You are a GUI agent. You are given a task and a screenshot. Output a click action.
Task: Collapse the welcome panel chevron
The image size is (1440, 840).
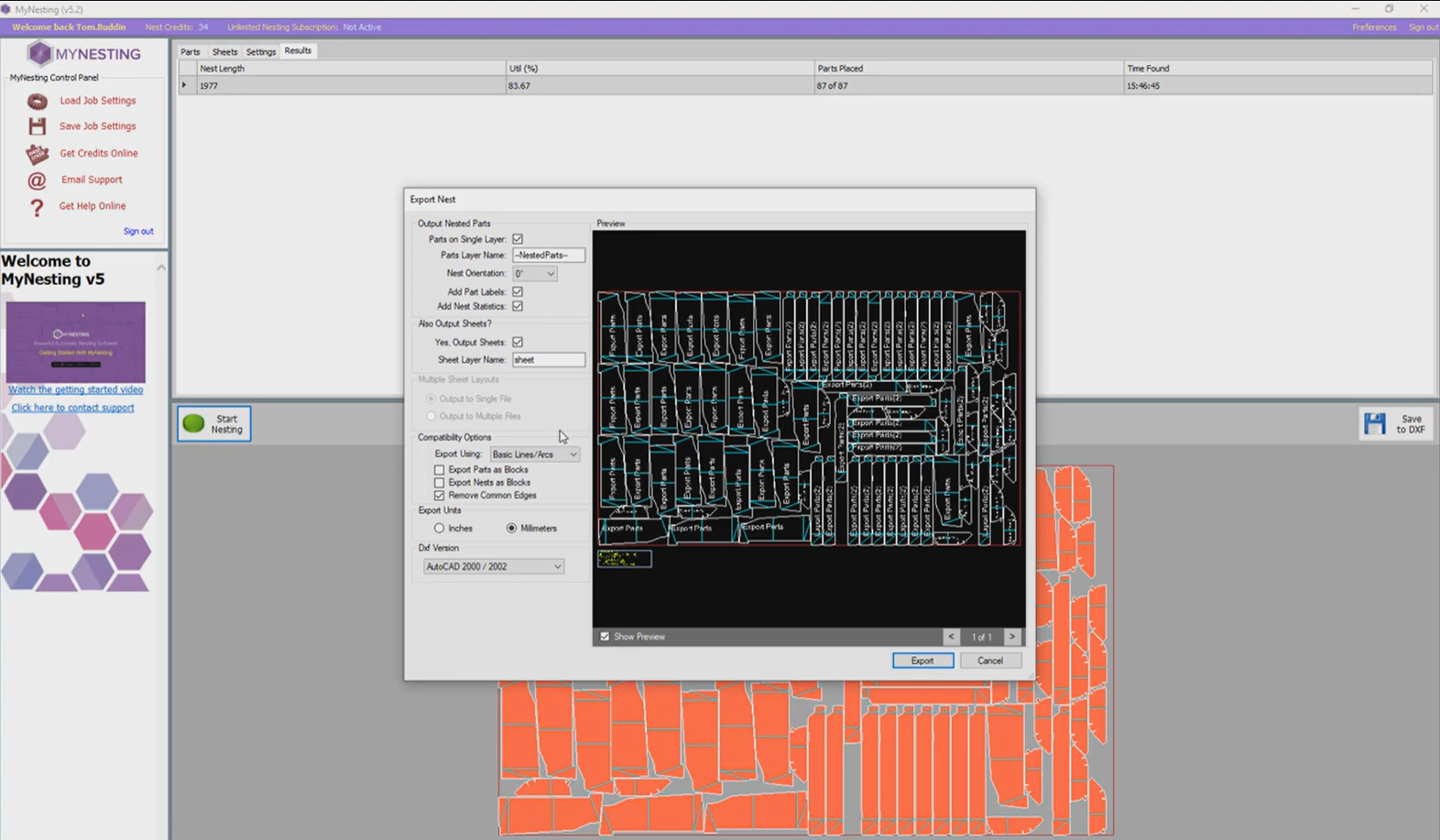[x=161, y=267]
